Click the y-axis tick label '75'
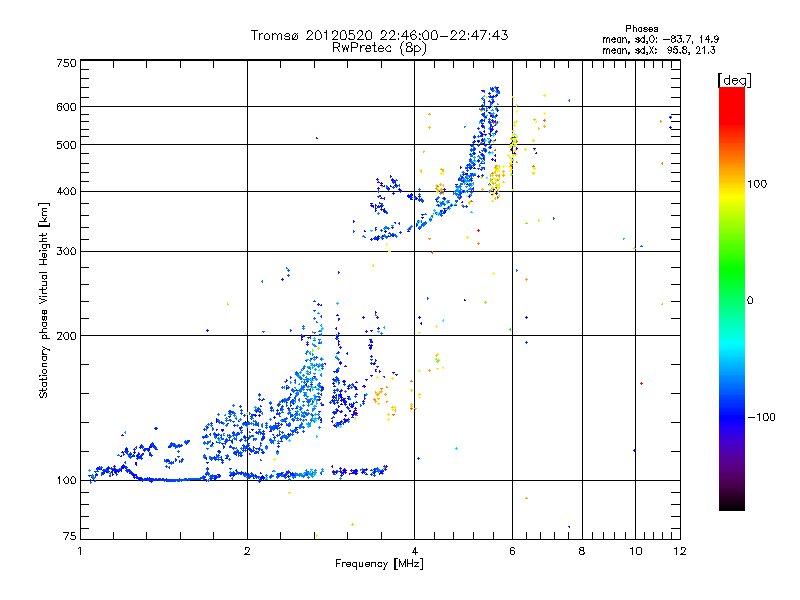 pos(70,536)
